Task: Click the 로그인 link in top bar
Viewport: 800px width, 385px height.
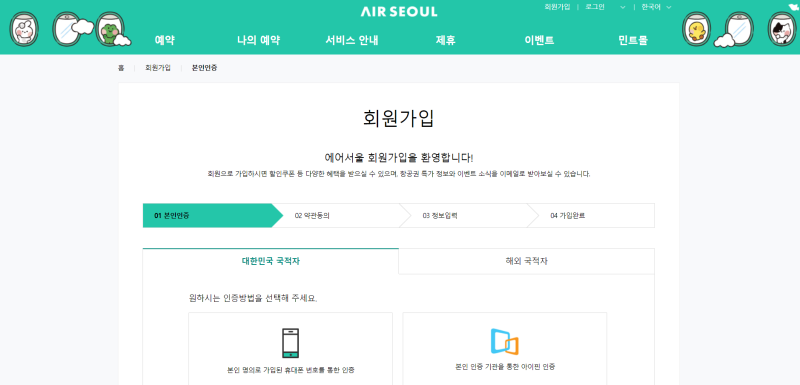Action: pyautogui.click(x=595, y=7)
